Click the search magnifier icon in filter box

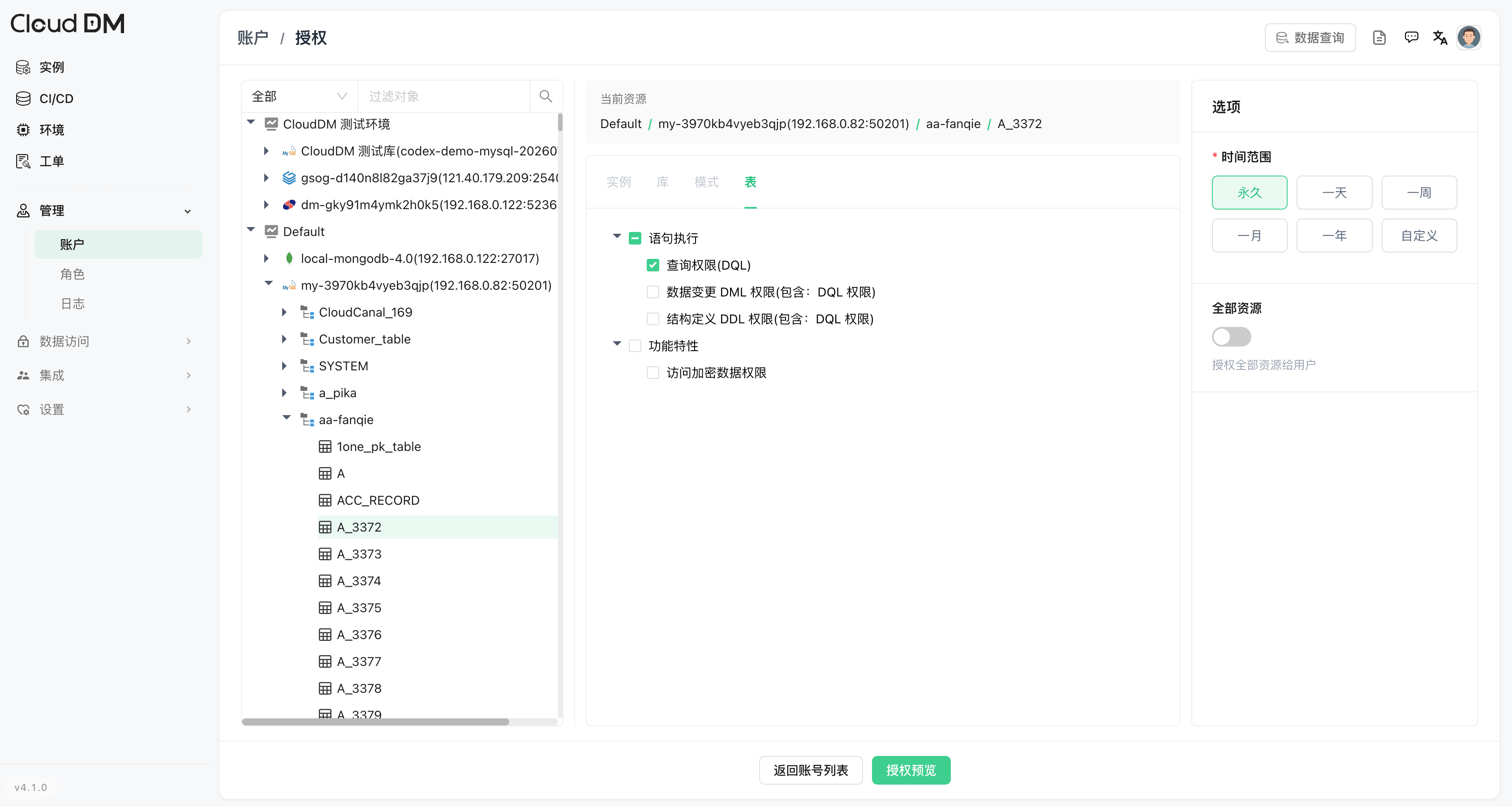coord(546,96)
